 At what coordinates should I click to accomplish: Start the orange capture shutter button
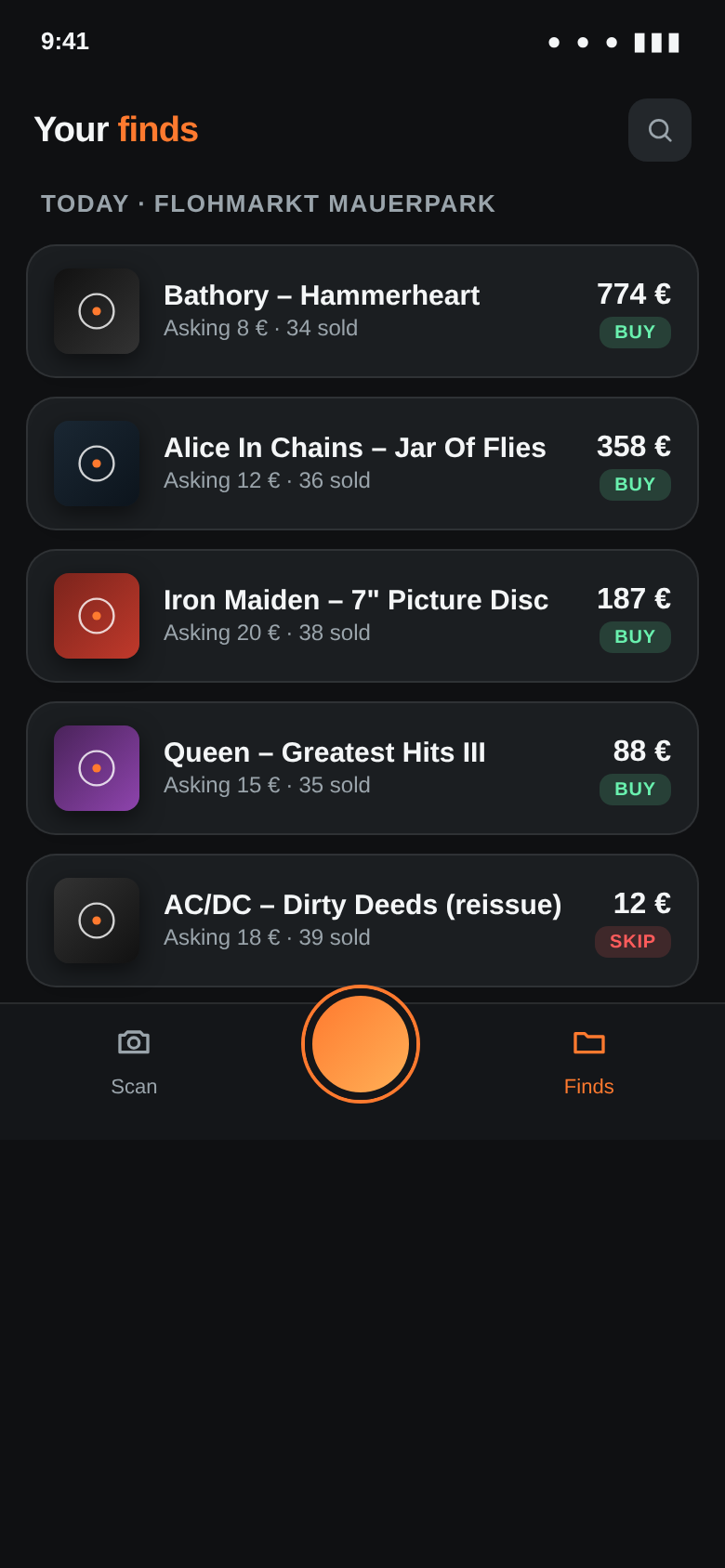pos(361,1044)
